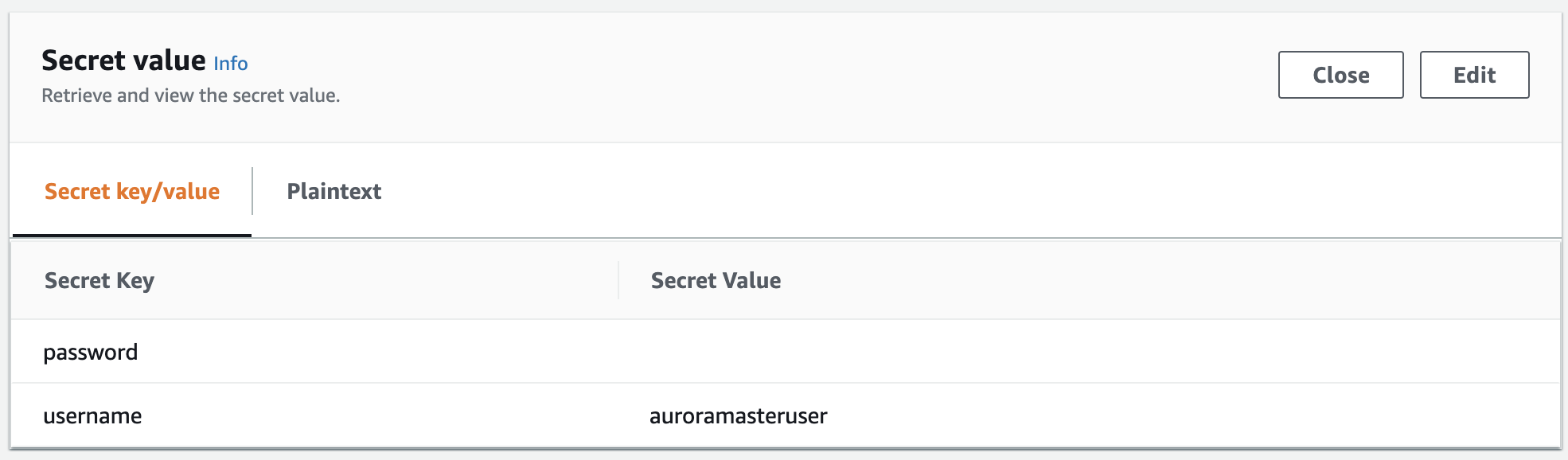The image size is (1568, 460).
Task: Switch to the Plaintext tab
Action: point(333,192)
